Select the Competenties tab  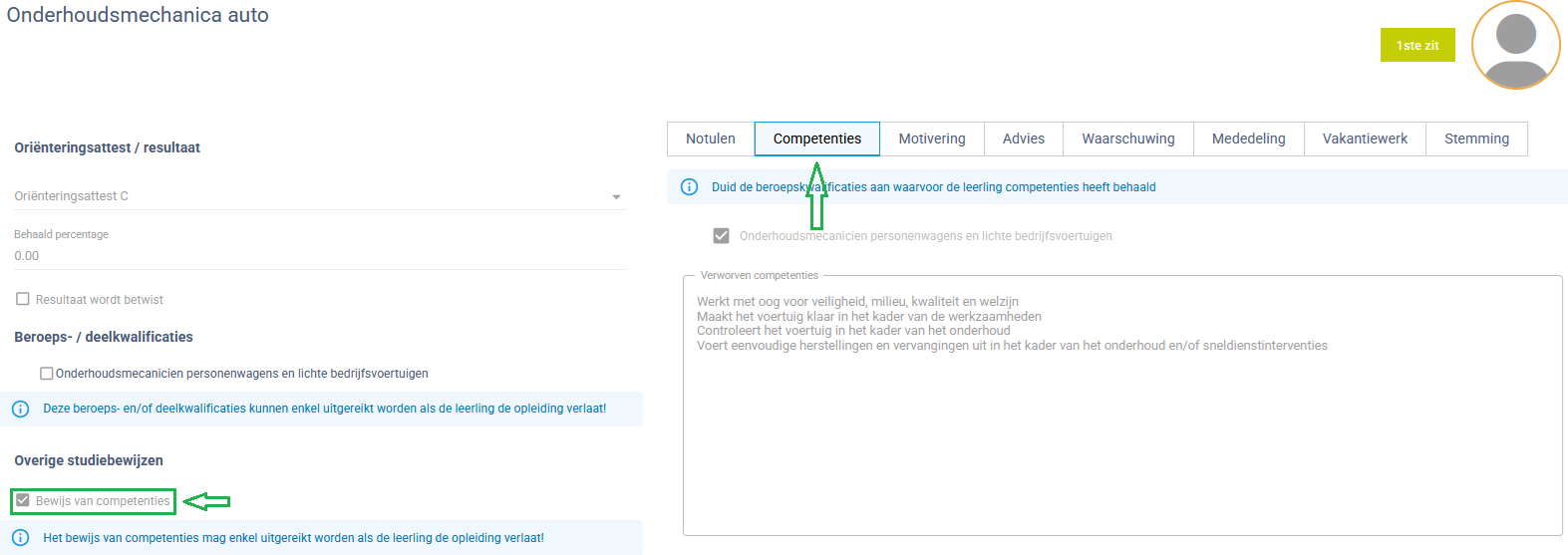(816, 139)
